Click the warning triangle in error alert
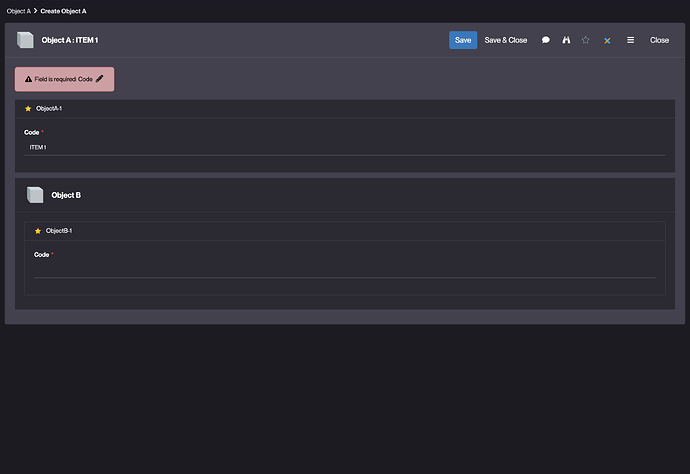The image size is (690, 474). point(29,78)
